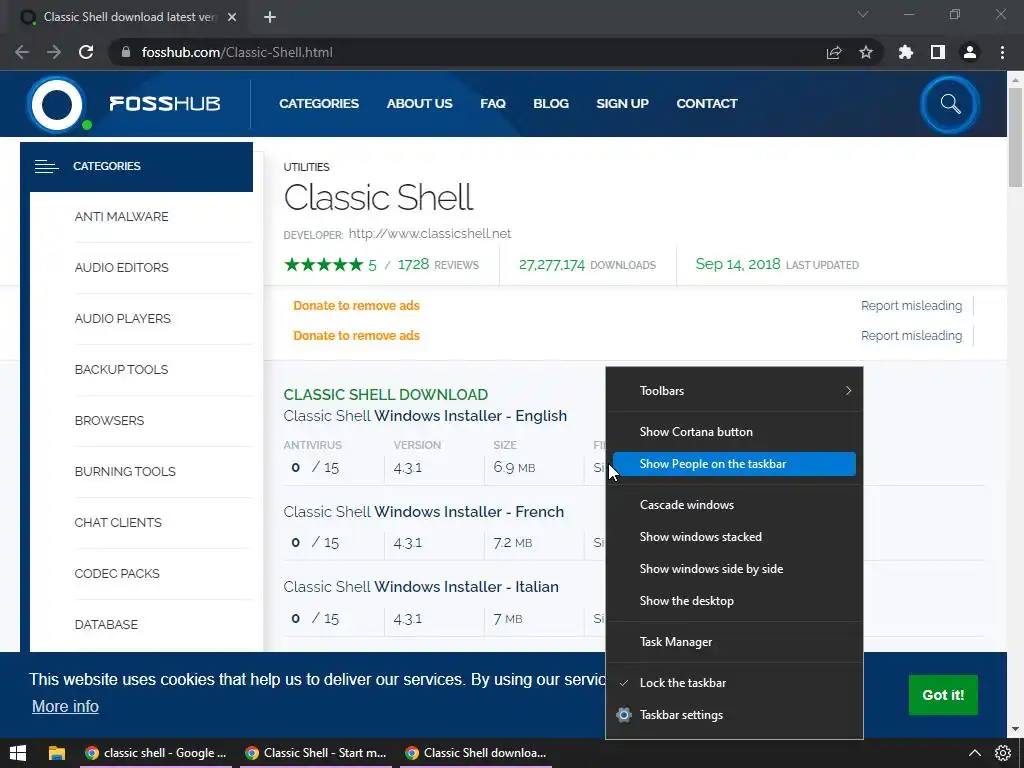1024x768 pixels.
Task: Choose Show the desktop
Action: click(x=734, y=601)
